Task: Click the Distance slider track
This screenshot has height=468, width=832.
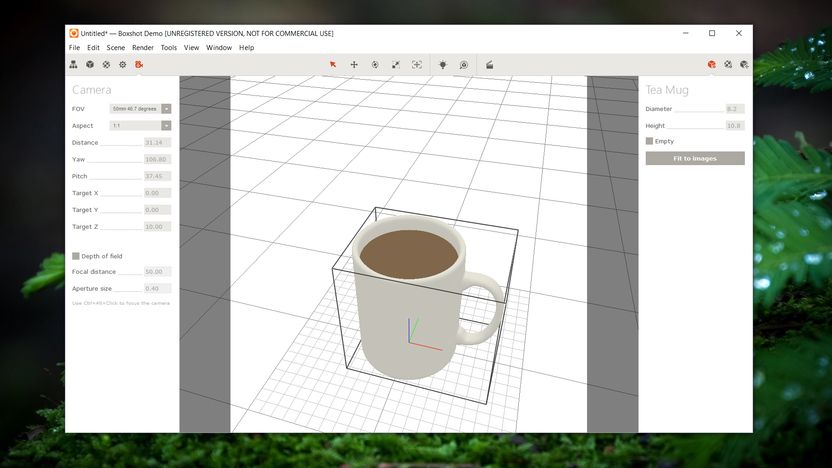Action: pyautogui.click(x=121, y=145)
